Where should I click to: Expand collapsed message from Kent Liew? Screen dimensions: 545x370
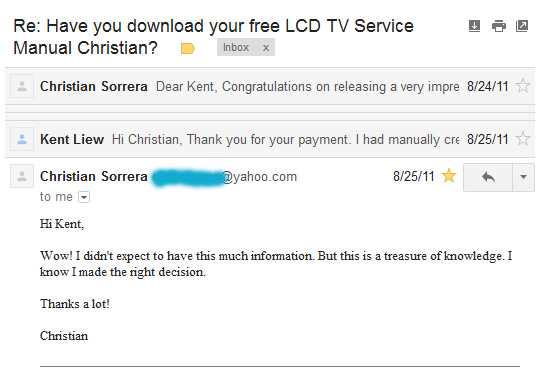[270, 139]
